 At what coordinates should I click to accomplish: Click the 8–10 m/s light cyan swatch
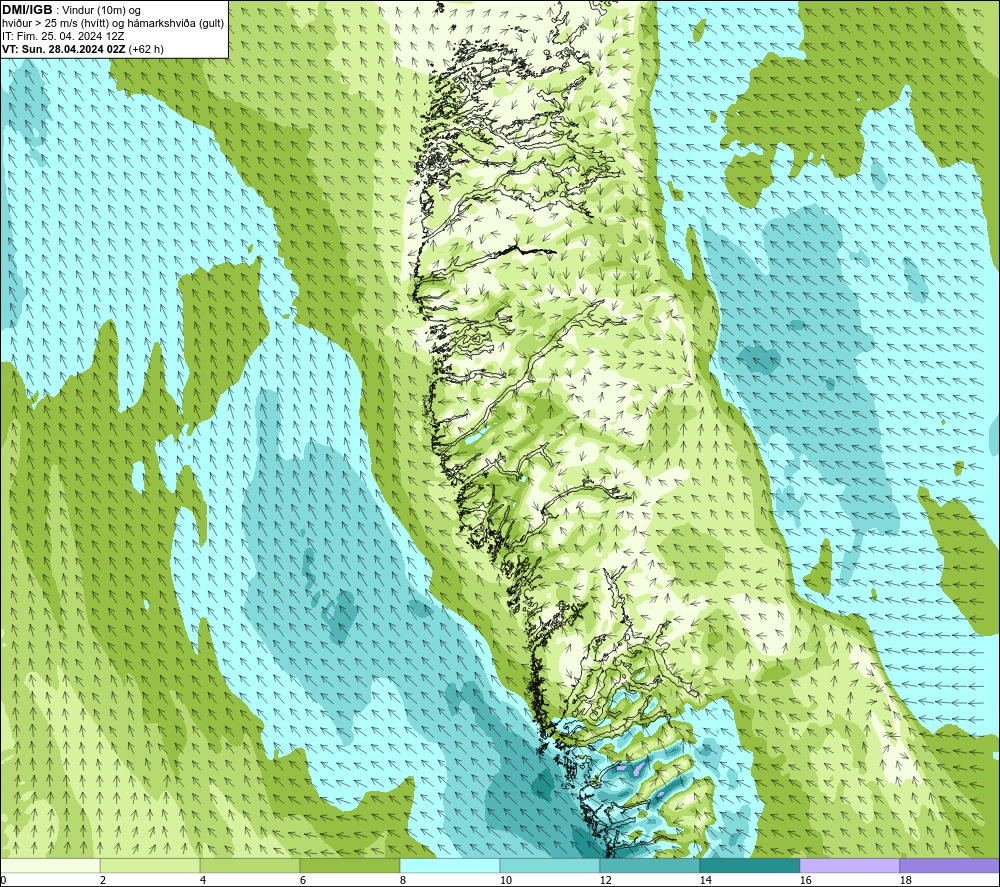[x=450, y=865]
